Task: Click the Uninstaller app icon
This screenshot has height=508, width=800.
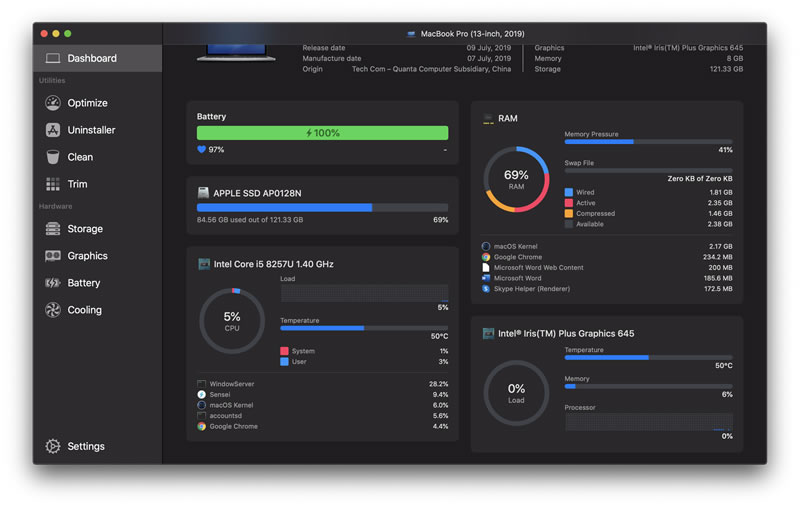Action: (53, 130)
